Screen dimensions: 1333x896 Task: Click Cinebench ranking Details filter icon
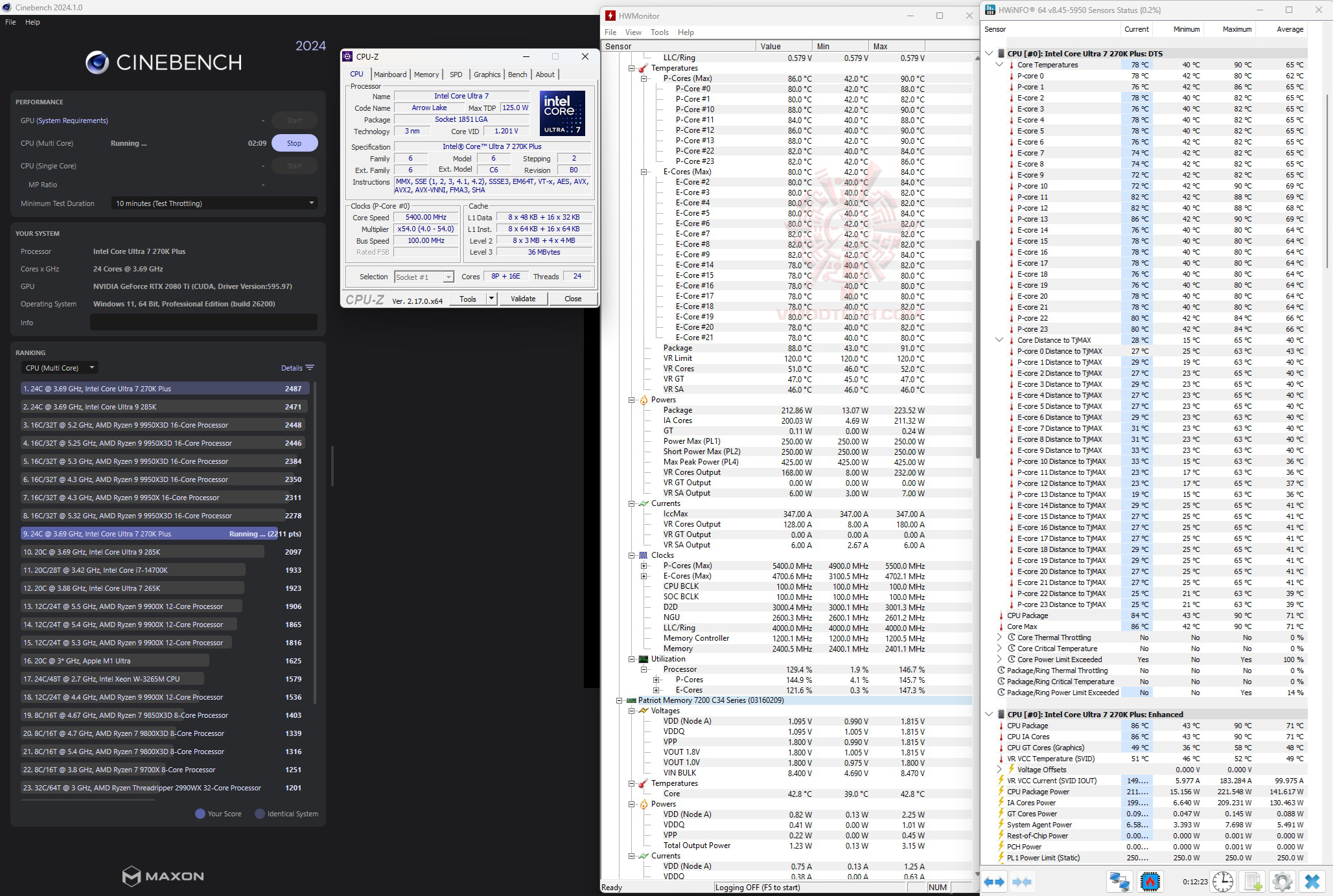coord(310,368)
